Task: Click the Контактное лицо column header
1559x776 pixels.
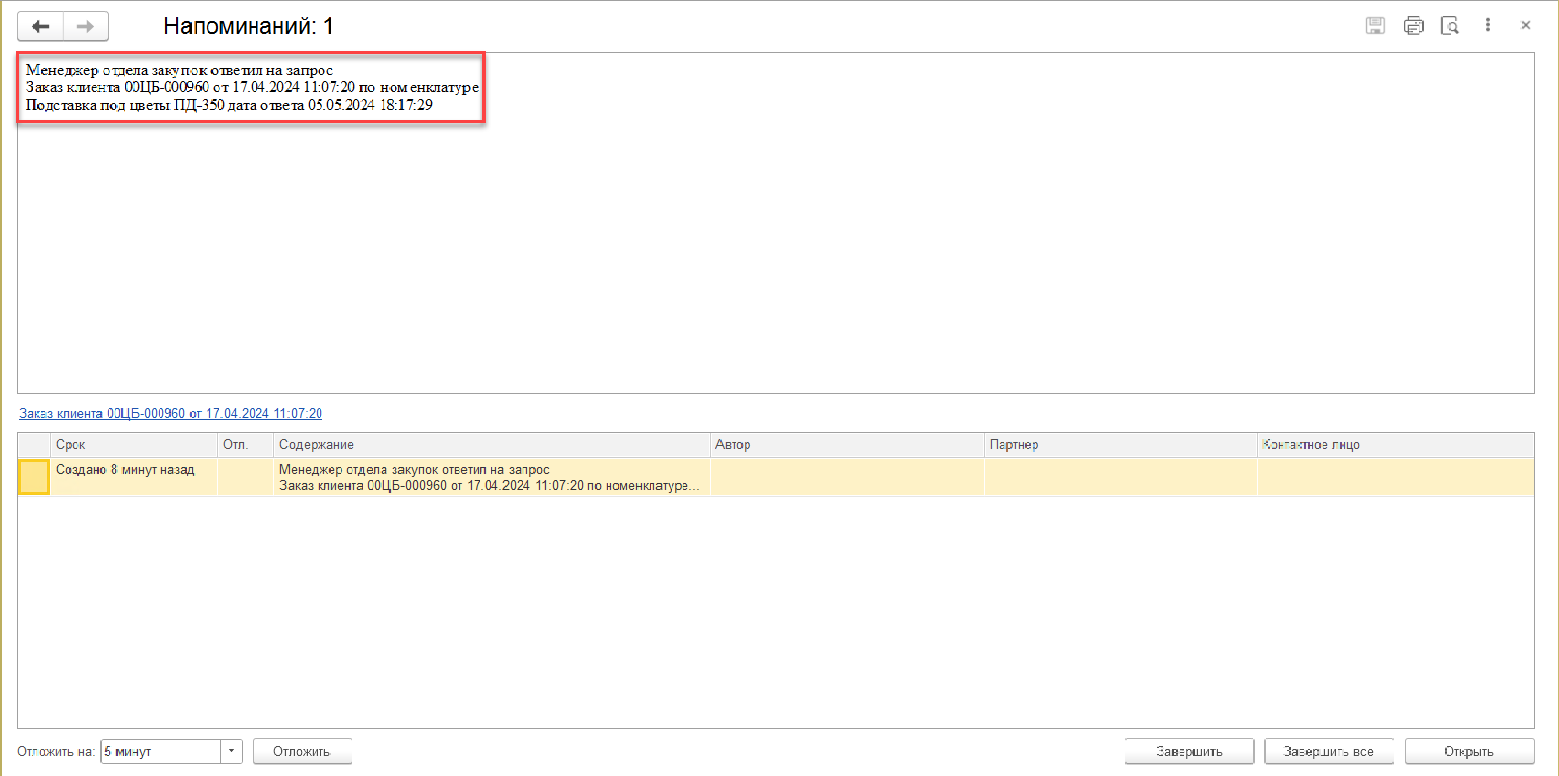Action: pyautogui.click(x=1395, y=445)
